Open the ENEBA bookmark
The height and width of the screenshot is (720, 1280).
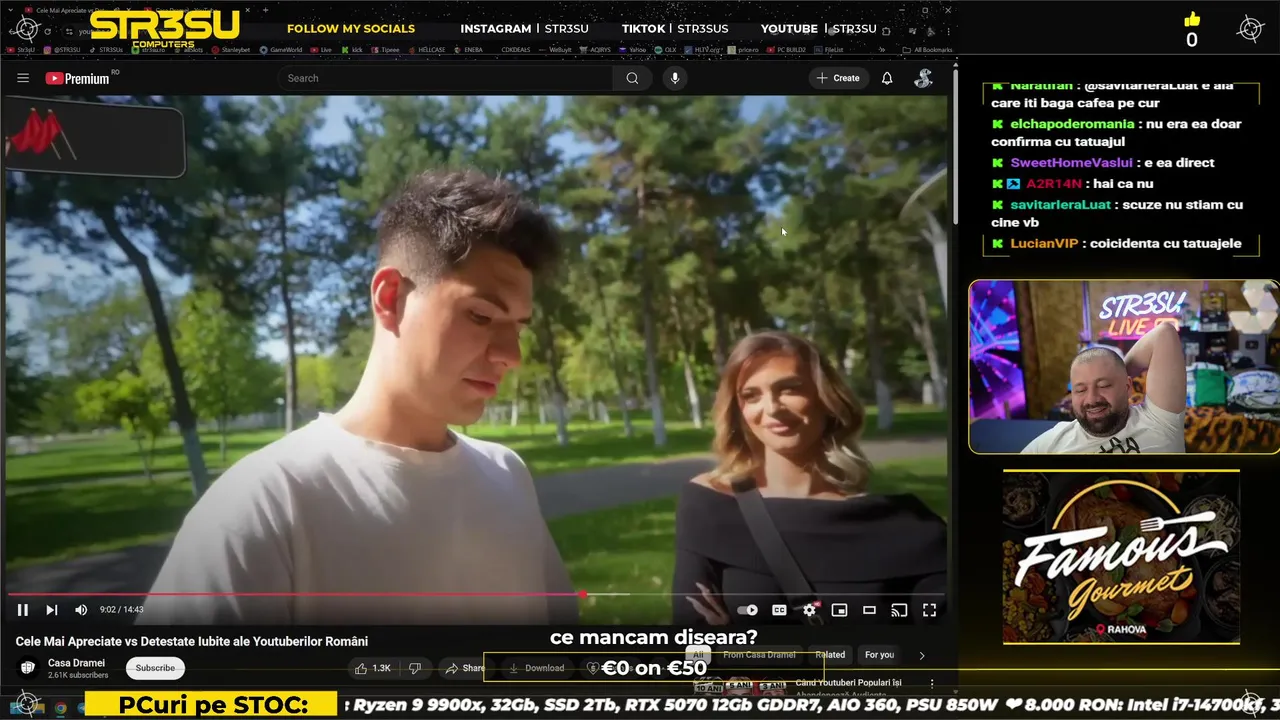pos(468,49)
